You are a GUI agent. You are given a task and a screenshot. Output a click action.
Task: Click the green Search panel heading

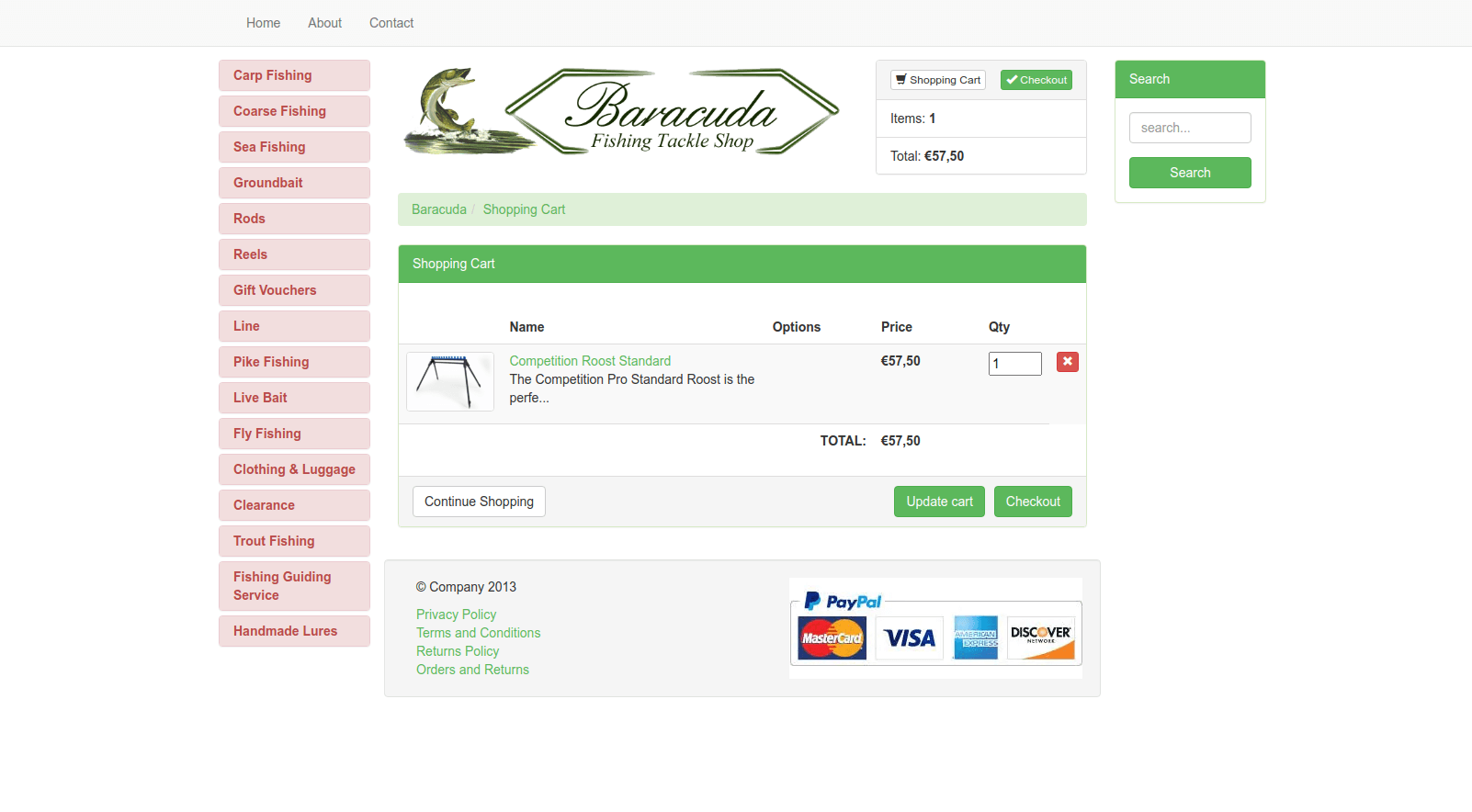[1190, 79]
